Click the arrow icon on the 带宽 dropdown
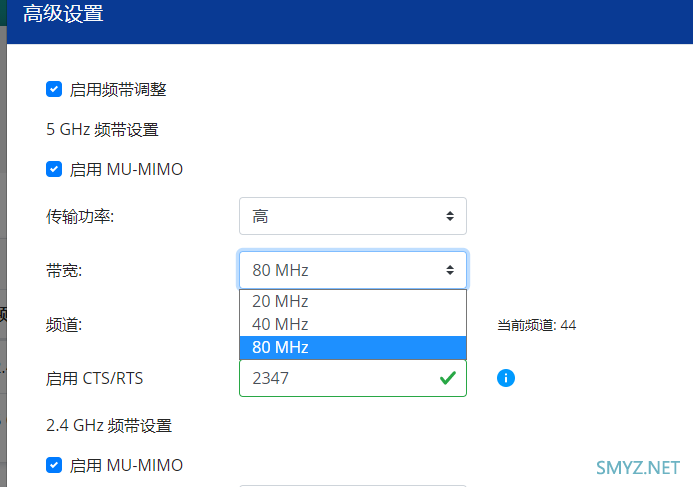The width and height of the screenshot is (693, 487). tap(449, 270)
